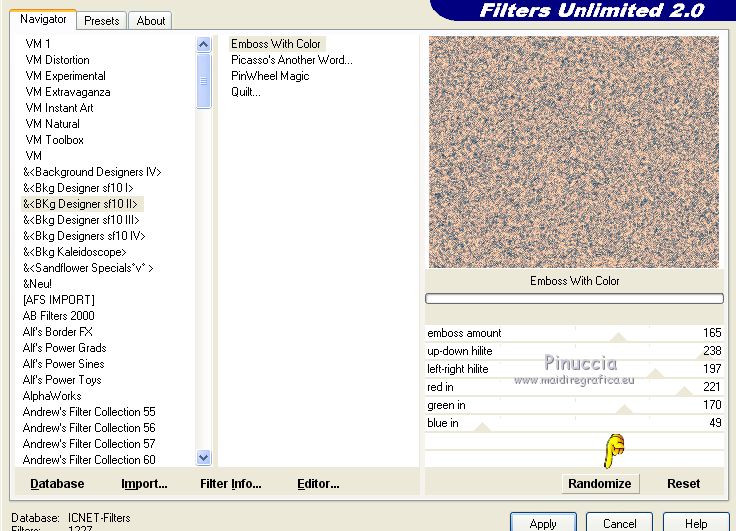This screenshot has height=531, width=736.
Task: Select &<Sandflower Specials°v°> category
Action: [x=88, y=268]
